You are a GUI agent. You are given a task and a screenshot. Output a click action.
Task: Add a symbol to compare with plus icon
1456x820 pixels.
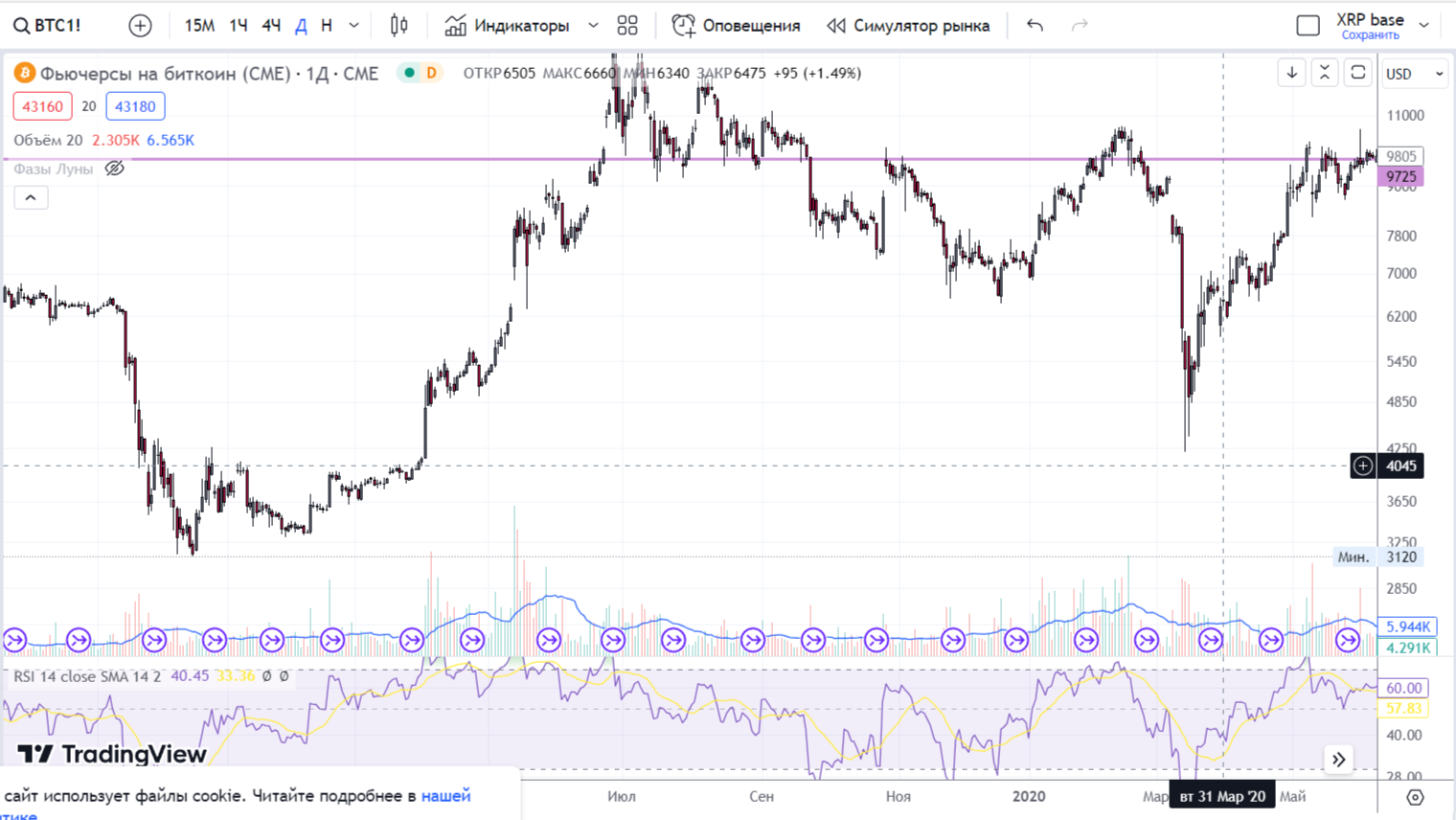click(140, 25)
